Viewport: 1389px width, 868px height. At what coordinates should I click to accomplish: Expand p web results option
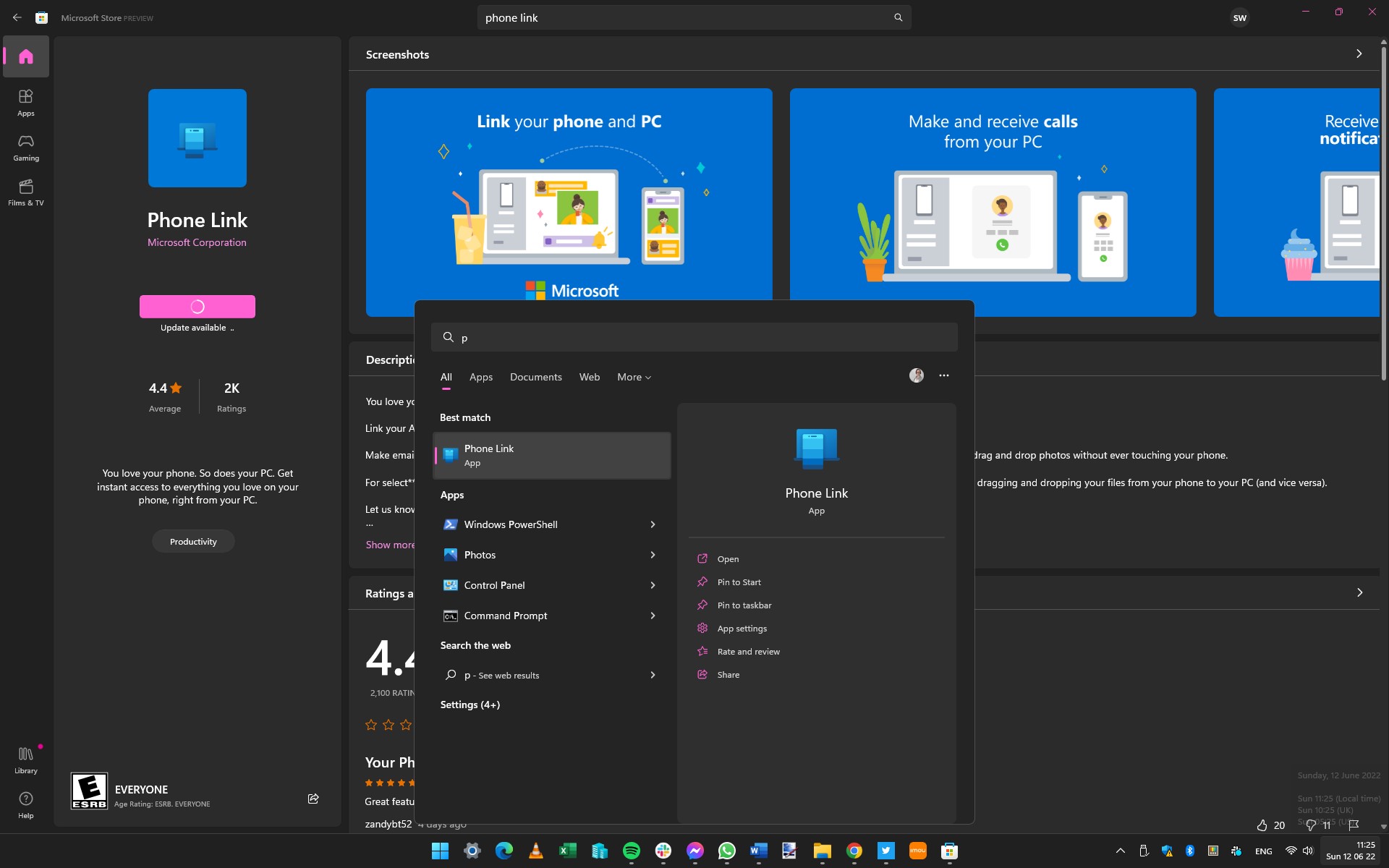(x=652, y=675)
